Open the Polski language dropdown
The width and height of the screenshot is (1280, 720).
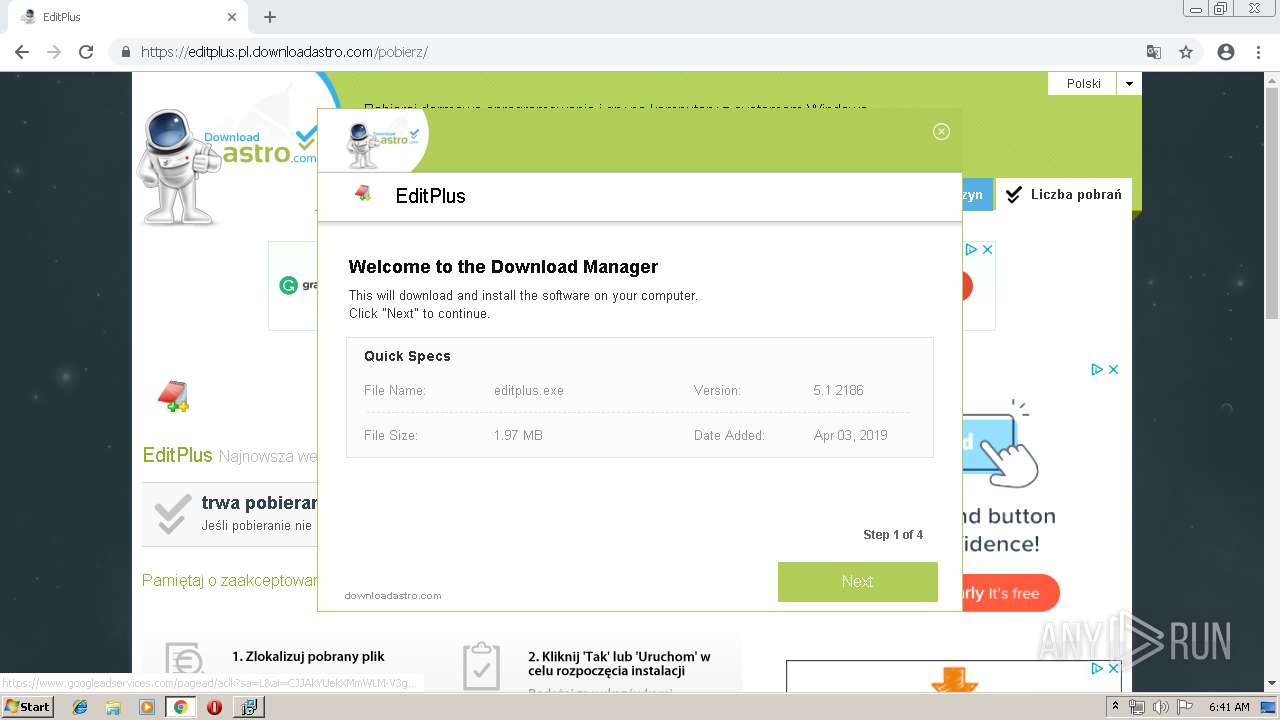[x=1129, y=84]
